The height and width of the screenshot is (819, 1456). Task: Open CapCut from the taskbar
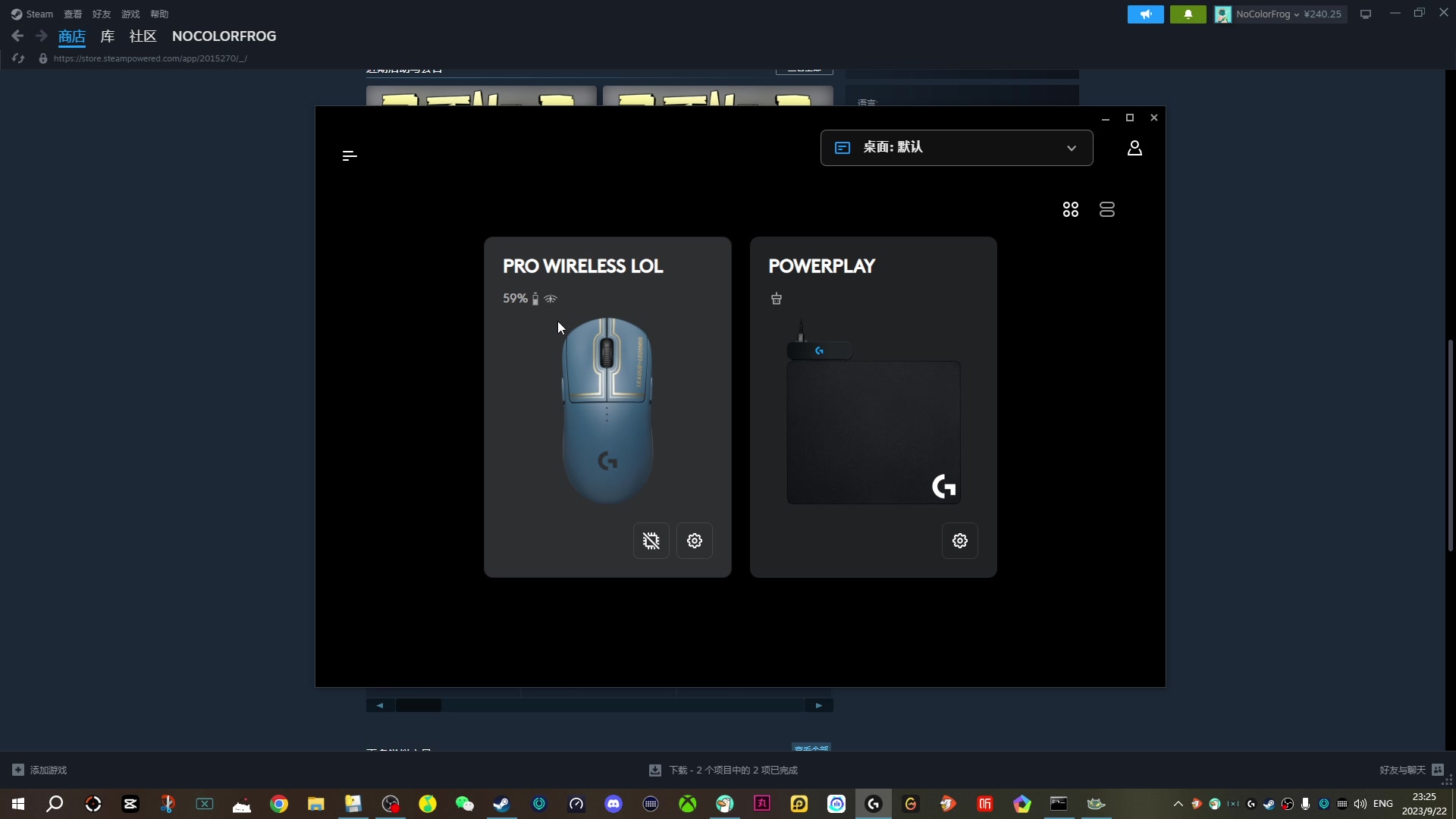point(130,804)
